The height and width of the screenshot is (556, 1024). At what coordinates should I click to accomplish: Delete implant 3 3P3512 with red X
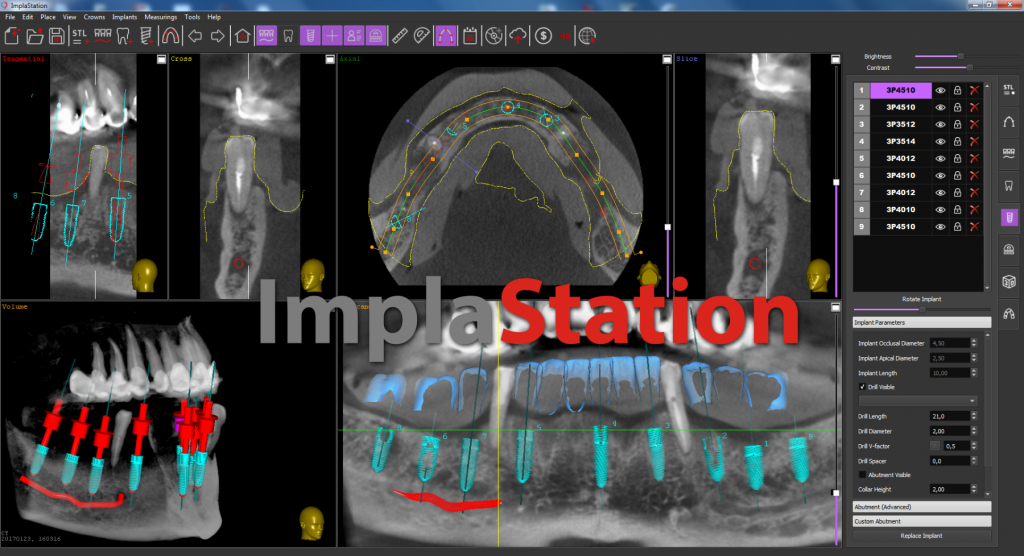[x=974, y=124]
